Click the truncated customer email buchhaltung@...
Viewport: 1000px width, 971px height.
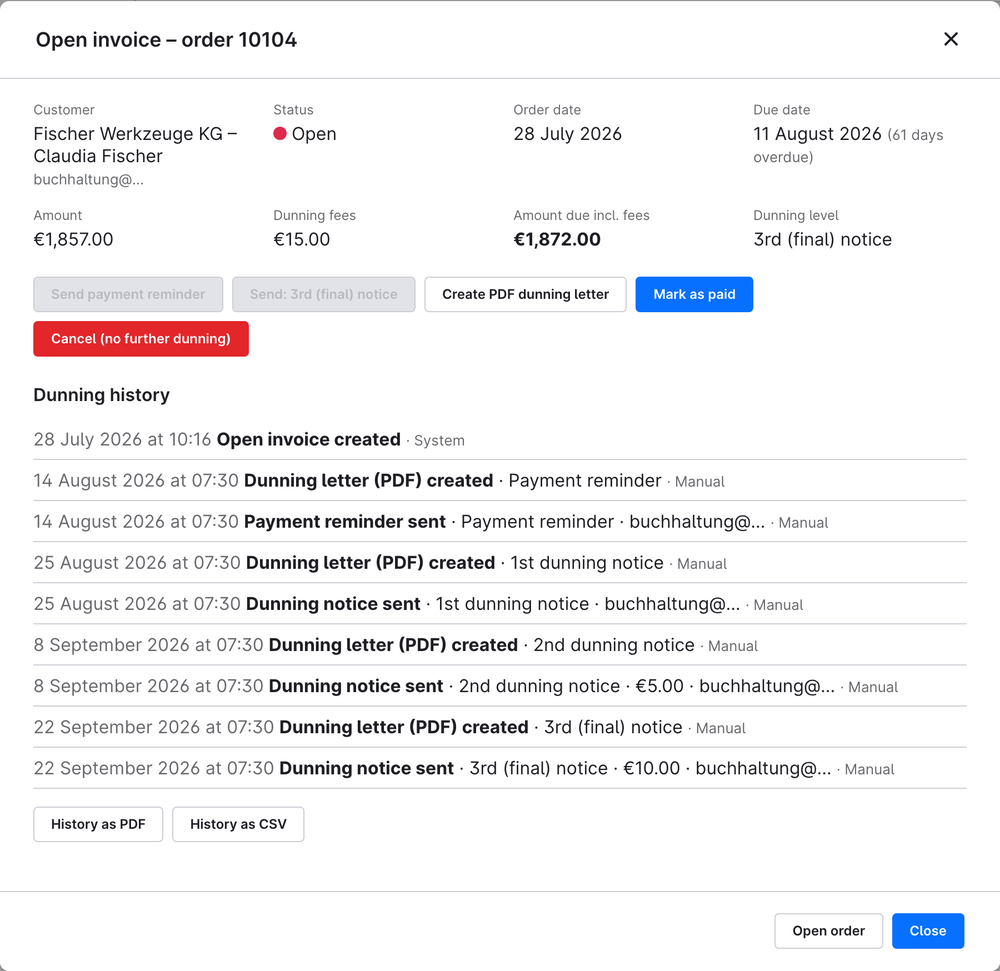coord(89,180)
